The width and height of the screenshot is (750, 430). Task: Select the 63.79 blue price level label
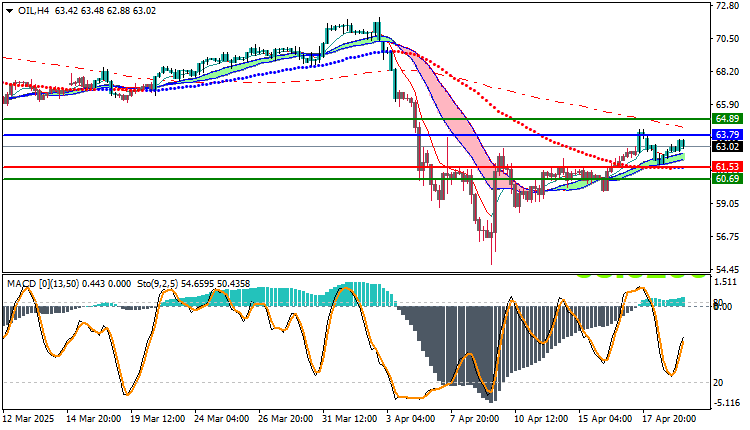click(727, 135)
